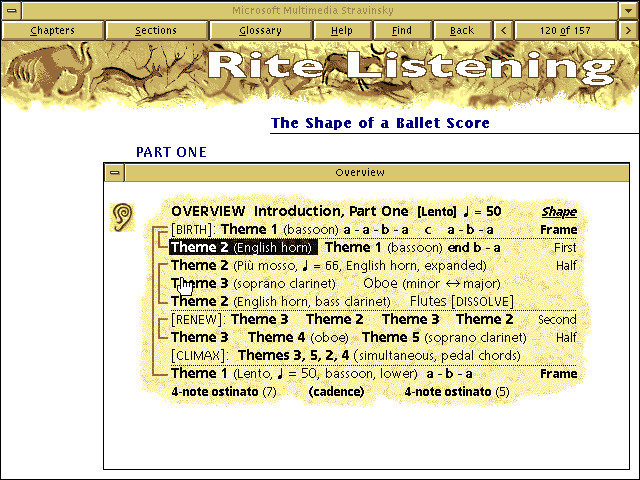Open the Overview window control menu
Viewport: 640px width, 480px height.
115,172
